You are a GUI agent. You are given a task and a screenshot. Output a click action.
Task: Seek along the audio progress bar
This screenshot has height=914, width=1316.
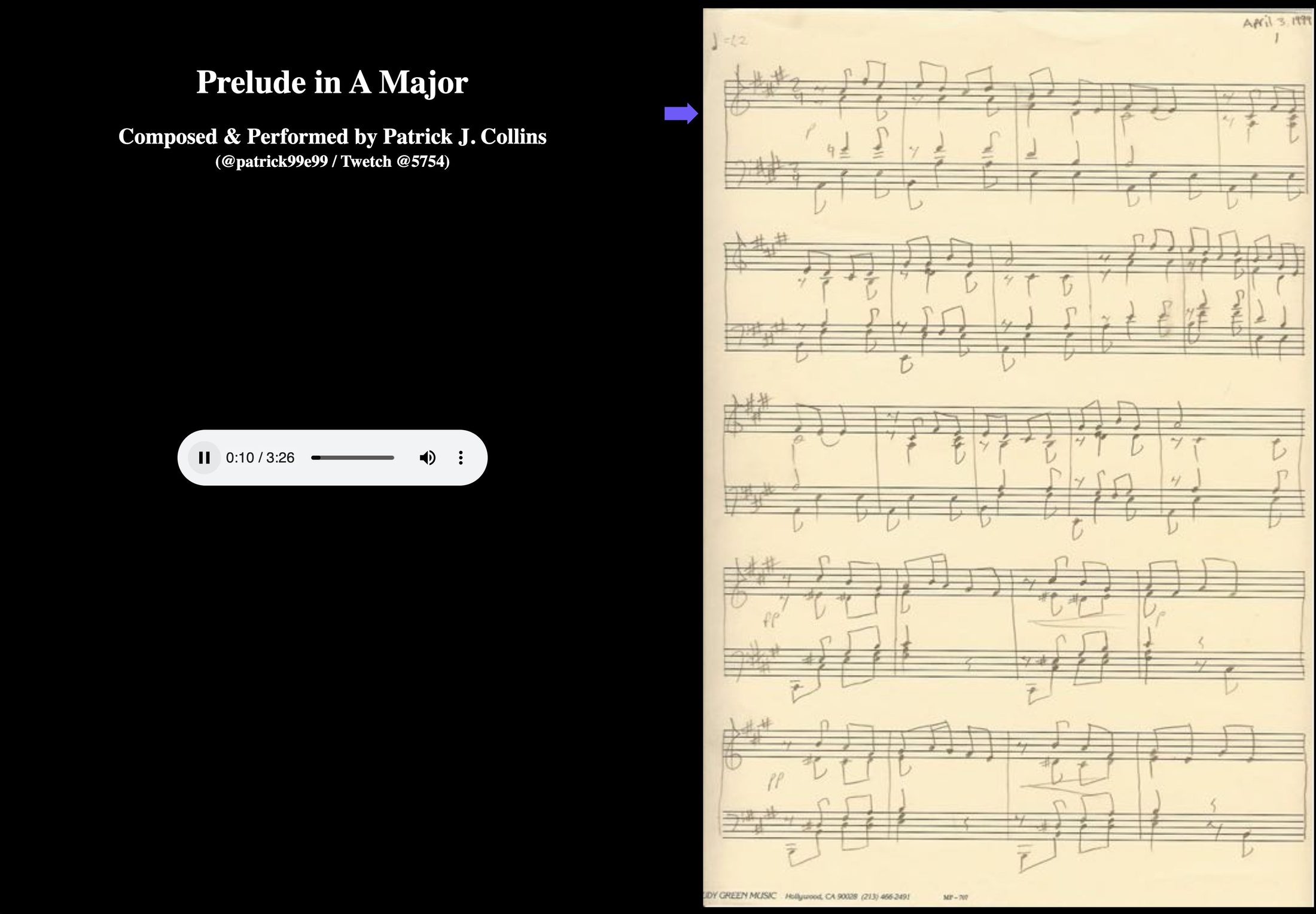click(x=352, y=458)
